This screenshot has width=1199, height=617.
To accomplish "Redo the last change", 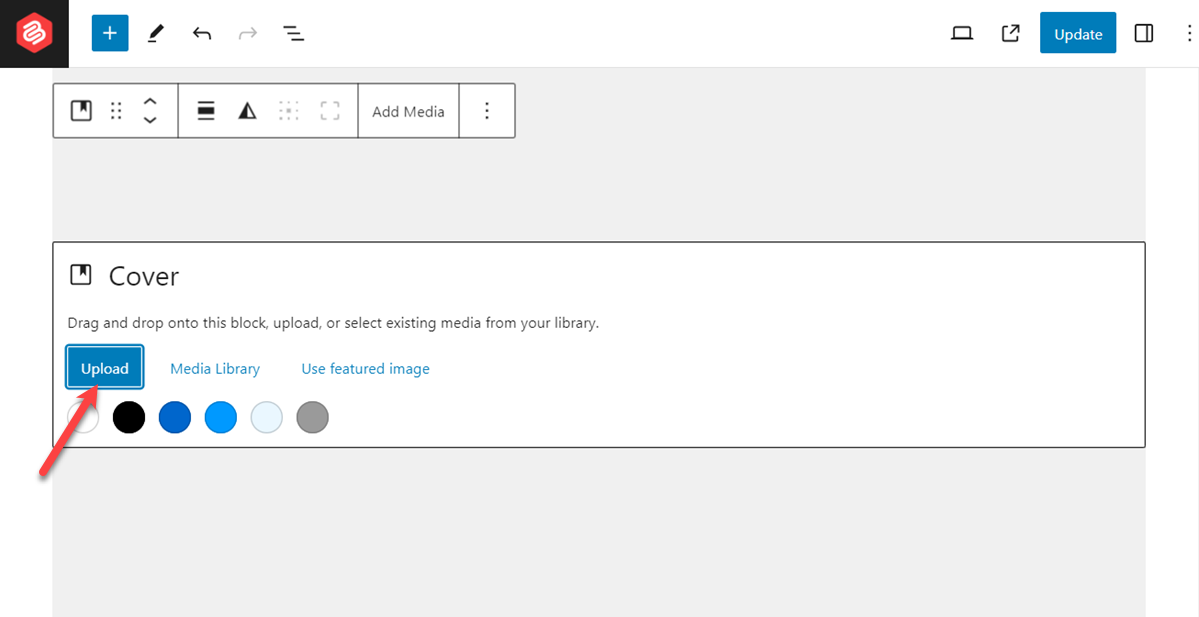I will (247, 32).
